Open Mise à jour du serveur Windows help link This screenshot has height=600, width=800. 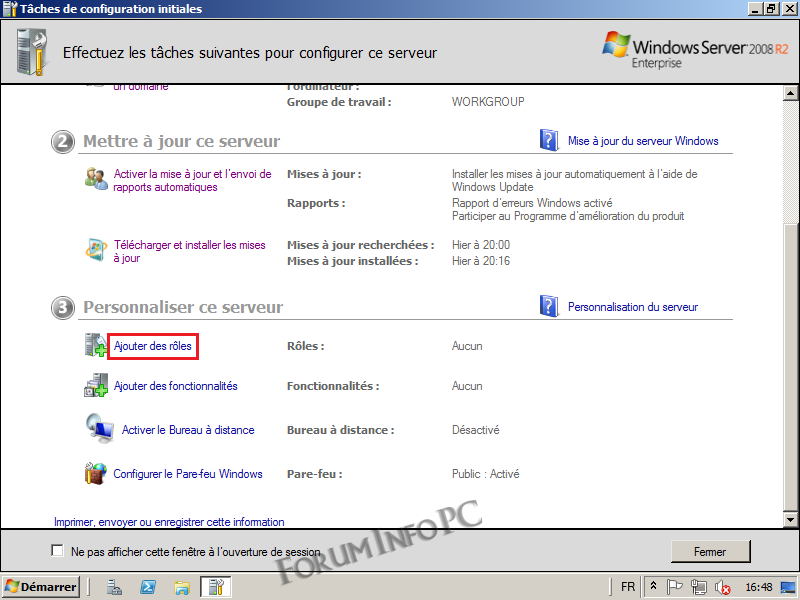643,141
